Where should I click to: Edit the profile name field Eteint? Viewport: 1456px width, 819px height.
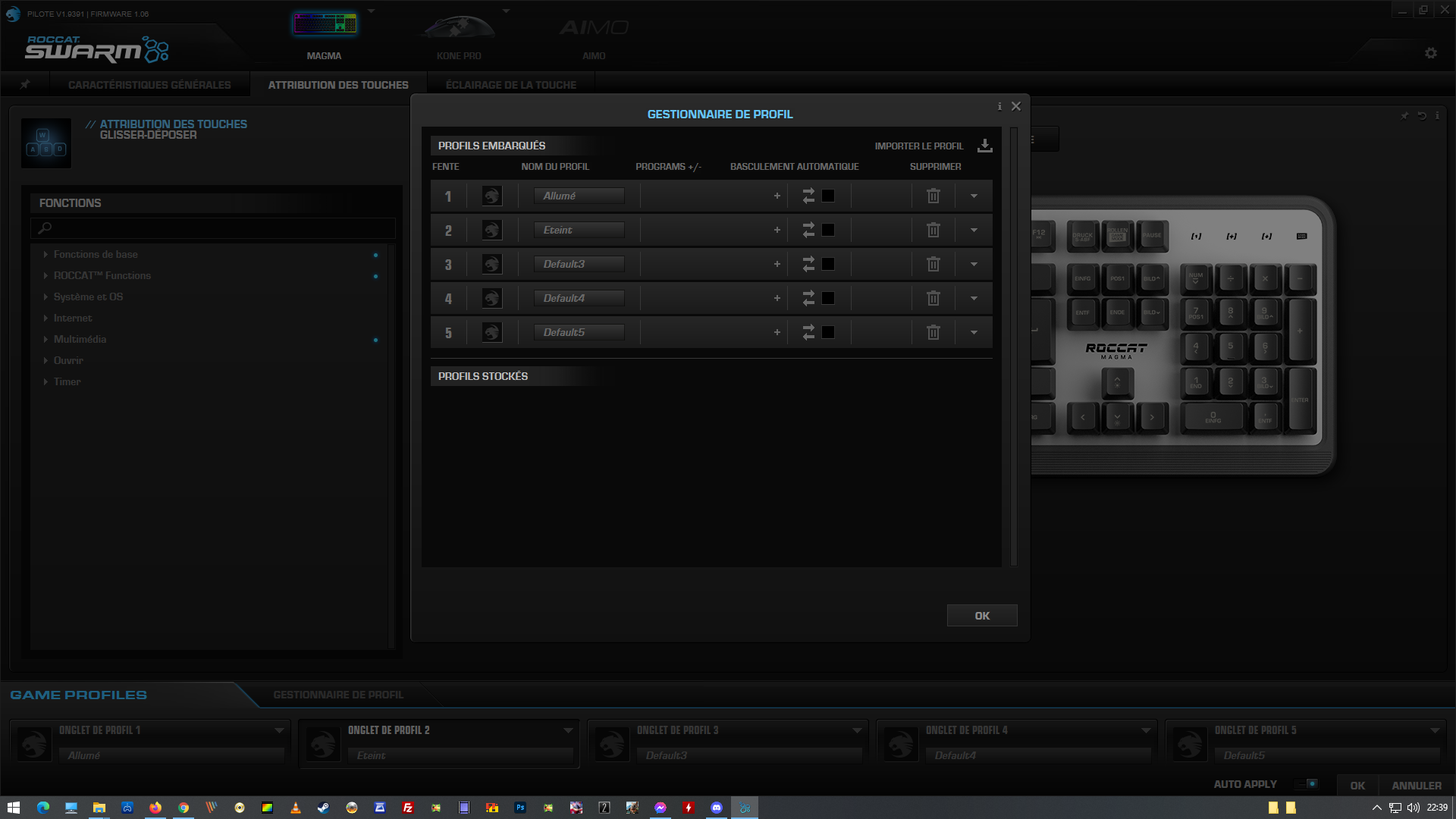579,230
